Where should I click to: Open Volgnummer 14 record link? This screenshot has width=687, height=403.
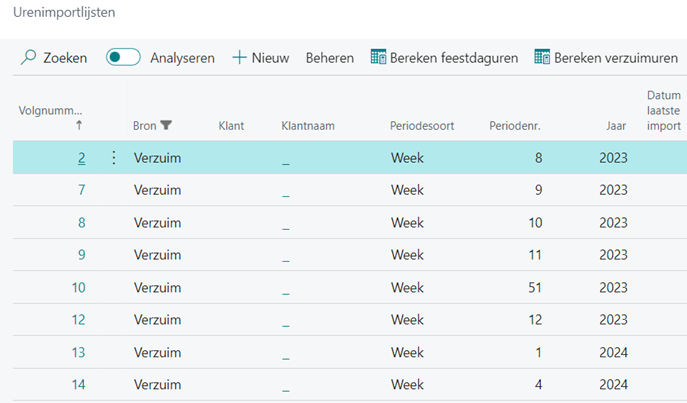tap(79, 384)
